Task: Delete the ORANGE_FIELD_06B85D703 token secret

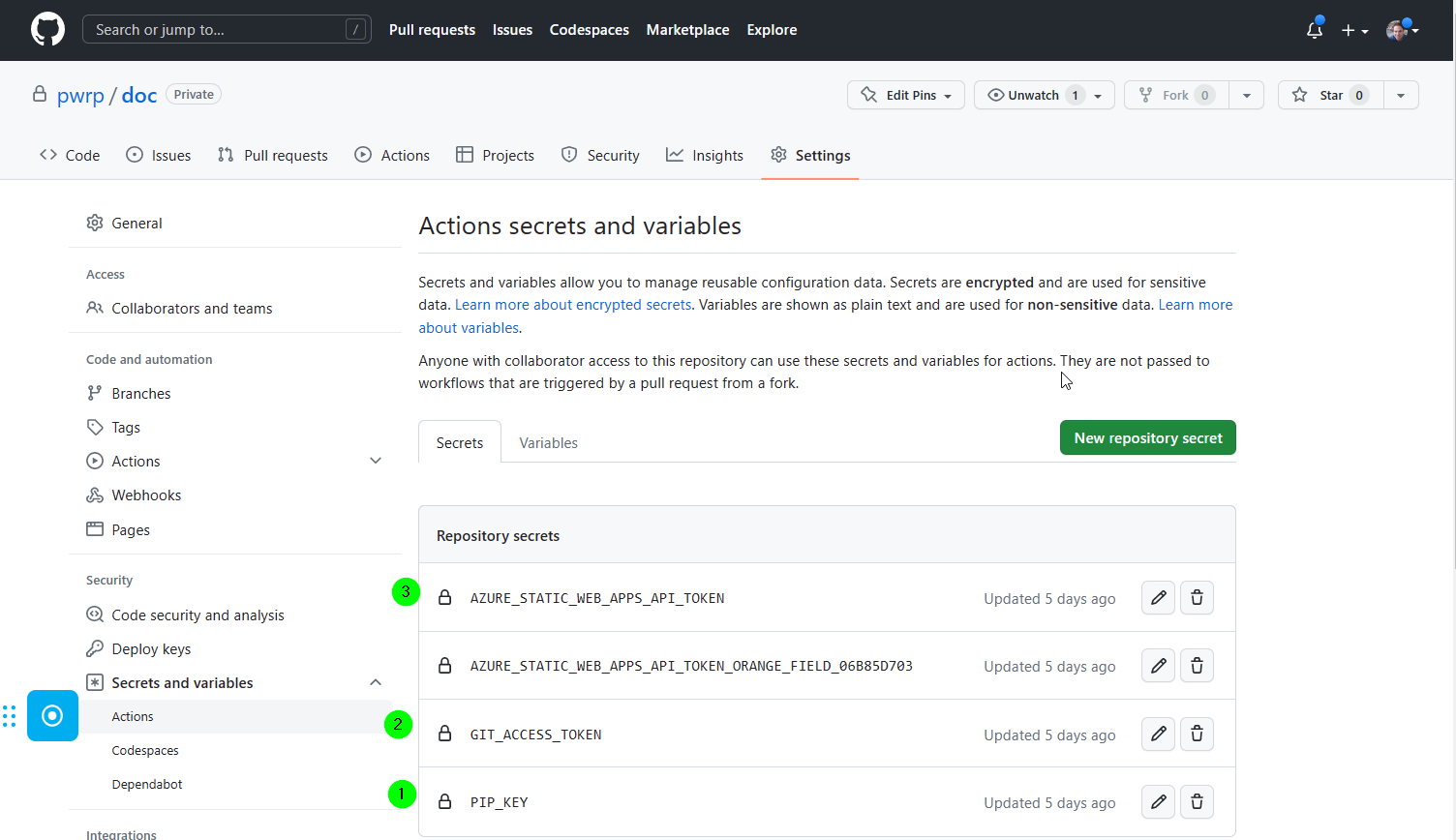Action: pyautogui.click(x=1197, y=666)
